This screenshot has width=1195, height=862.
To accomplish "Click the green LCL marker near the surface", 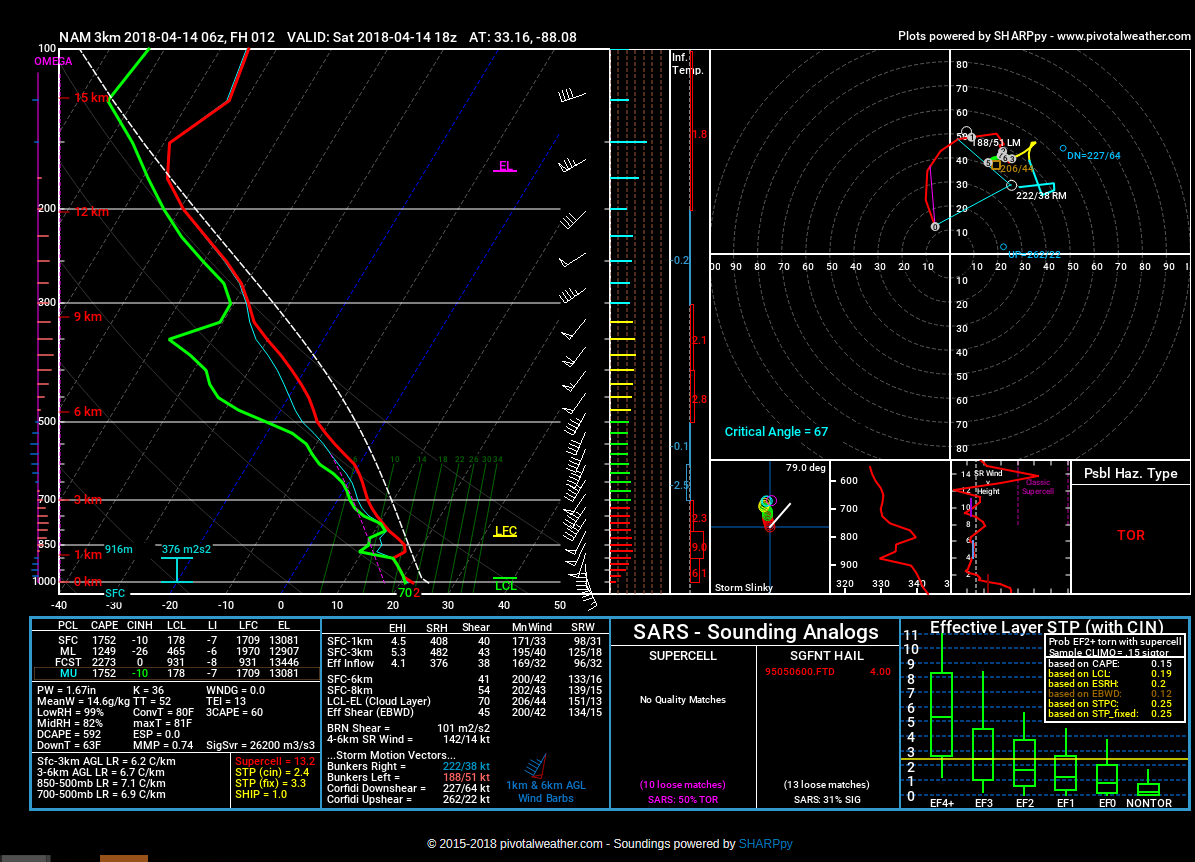I will [x=506, y=584].
